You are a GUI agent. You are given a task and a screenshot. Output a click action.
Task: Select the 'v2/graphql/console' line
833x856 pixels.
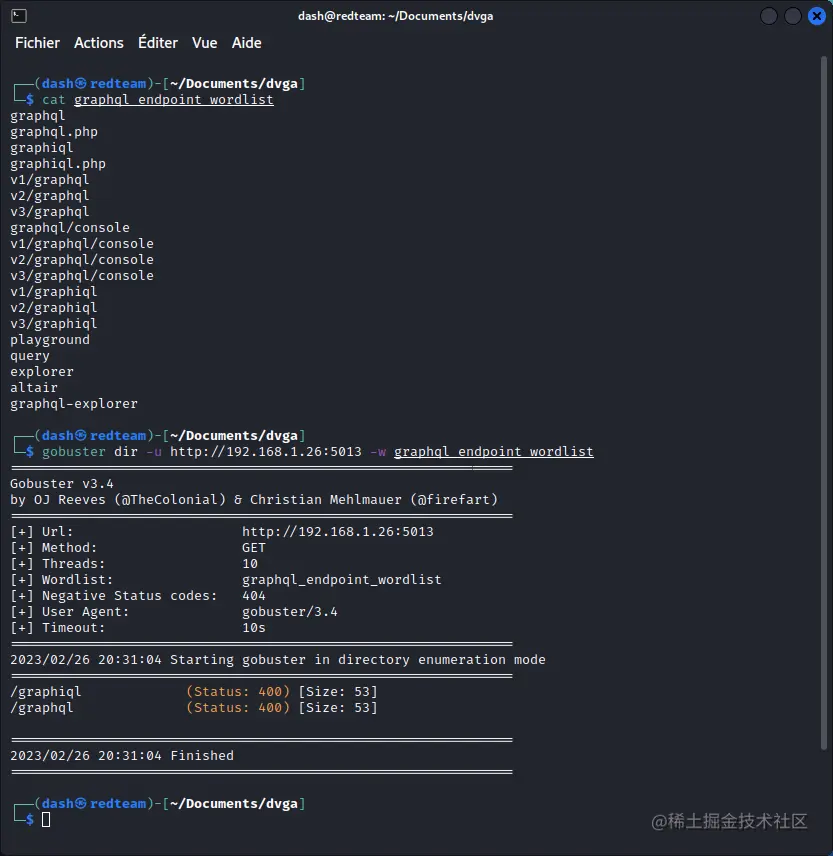coord(82,260)
